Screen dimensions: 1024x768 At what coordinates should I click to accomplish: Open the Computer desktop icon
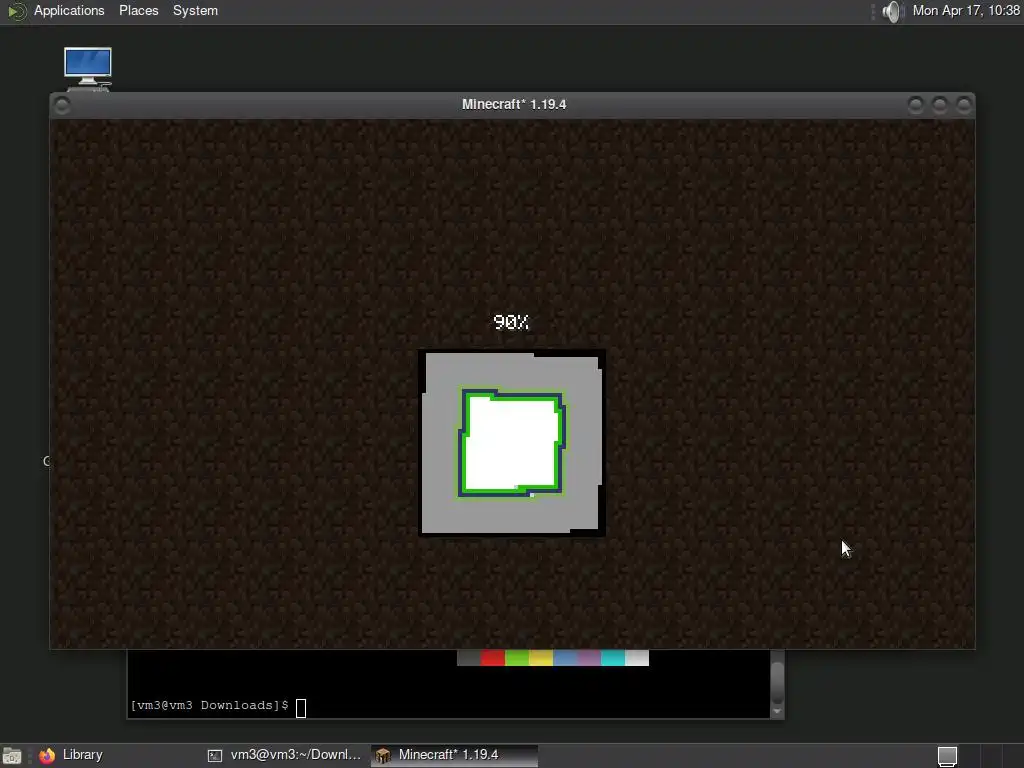(x=88, y=67)
